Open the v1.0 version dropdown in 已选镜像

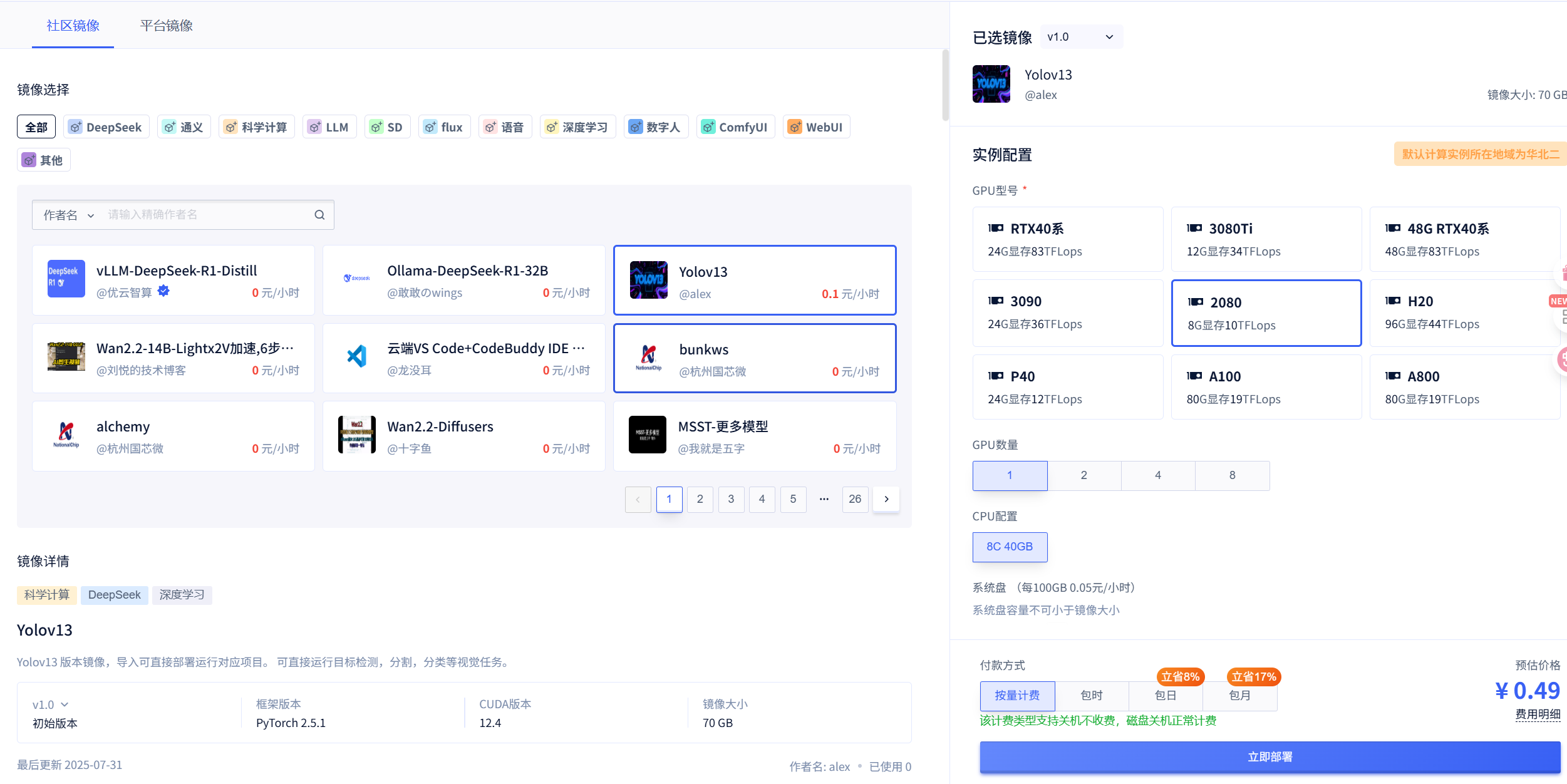pyautogui.click(x=1082, y=37)
